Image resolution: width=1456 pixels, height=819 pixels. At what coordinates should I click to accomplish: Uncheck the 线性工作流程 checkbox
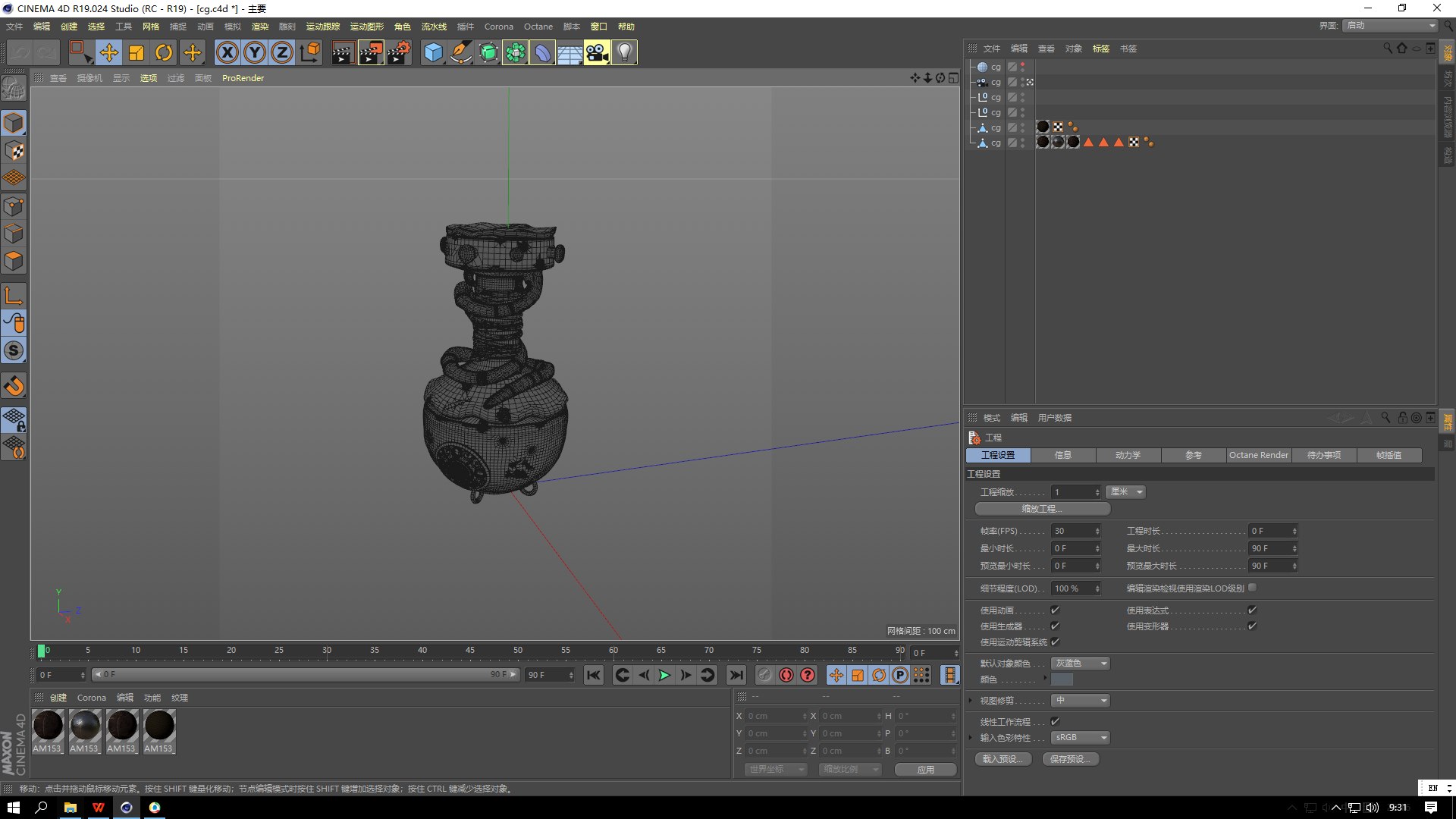[1055, 721]
